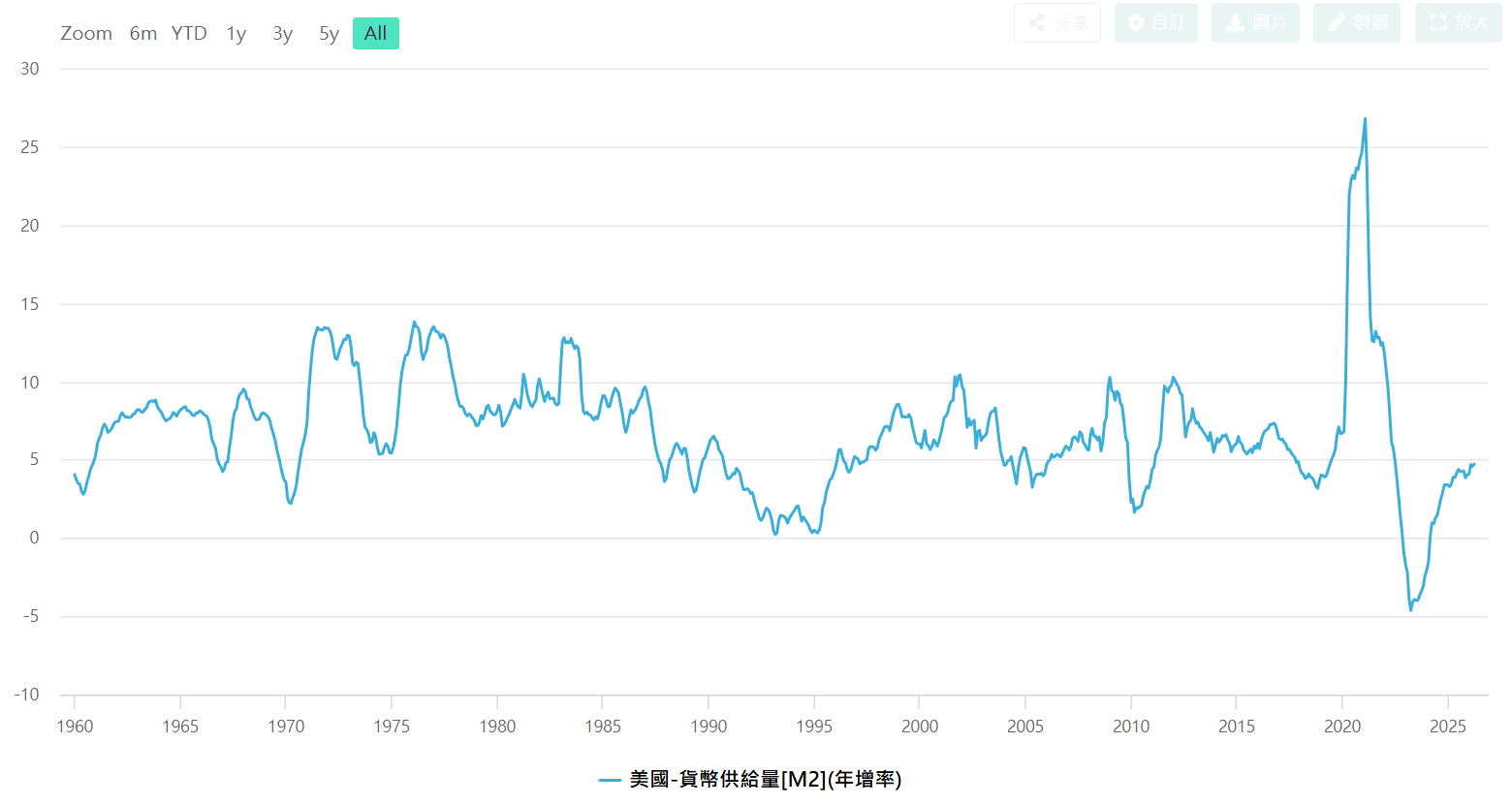This screenshot has height=805, width=1512.
Task: Click the 1960 x-axis label
Action: 75,727
